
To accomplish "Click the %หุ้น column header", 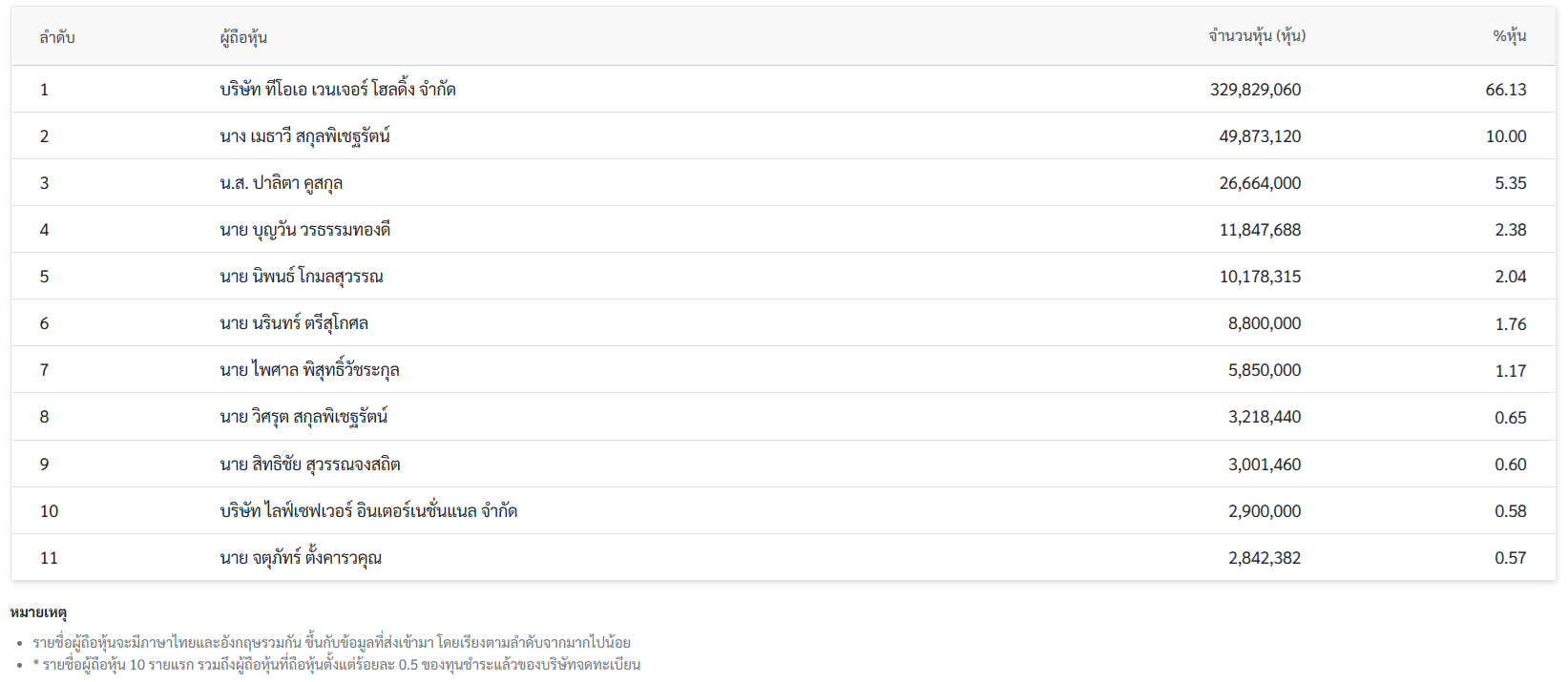I will pos(1510,36).
